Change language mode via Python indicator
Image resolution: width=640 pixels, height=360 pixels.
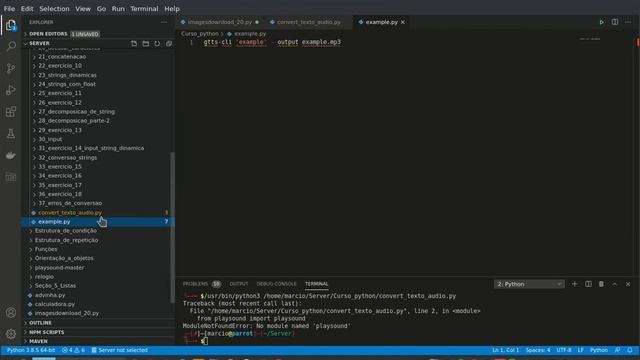click(599, 350)
